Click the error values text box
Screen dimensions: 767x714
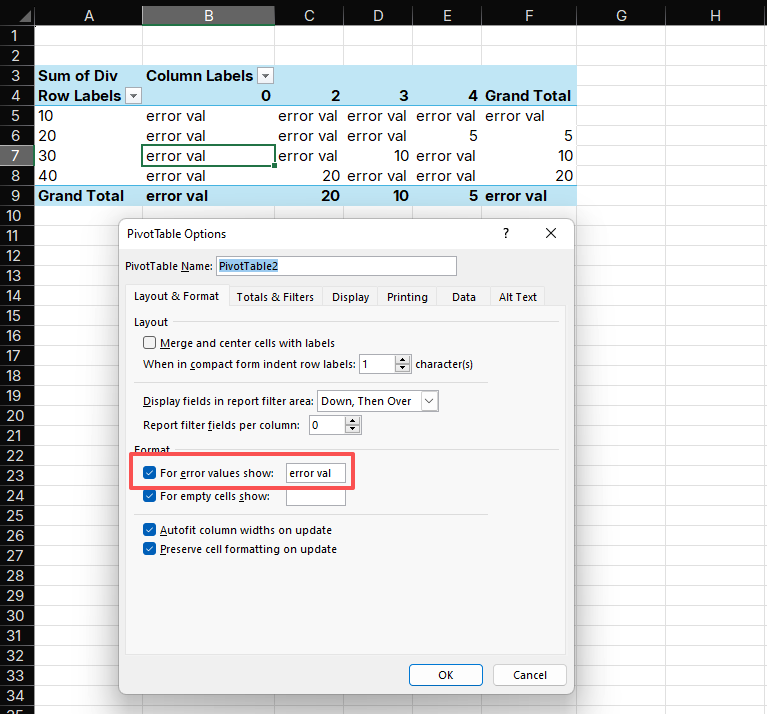click(x=315, y=473)
